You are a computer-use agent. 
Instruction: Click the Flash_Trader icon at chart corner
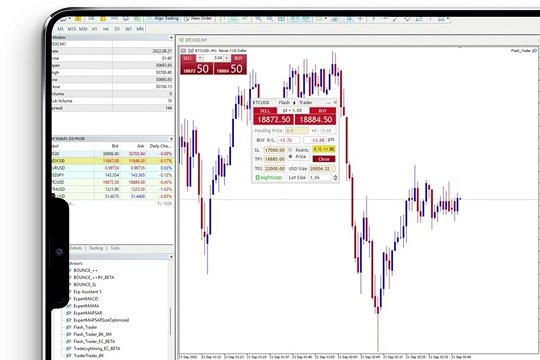[535, 51]
